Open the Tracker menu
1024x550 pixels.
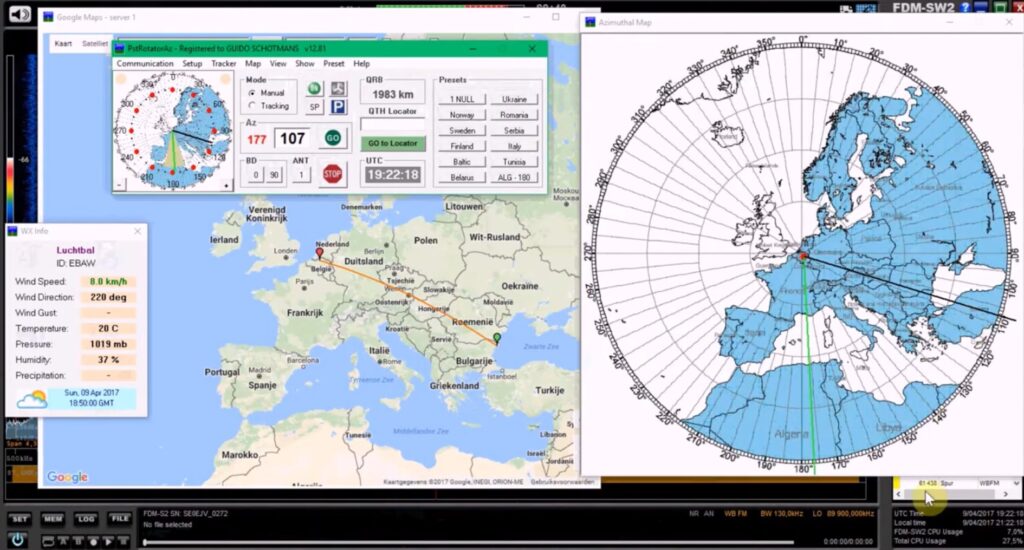pyautogui.click(x=223, y=63)
